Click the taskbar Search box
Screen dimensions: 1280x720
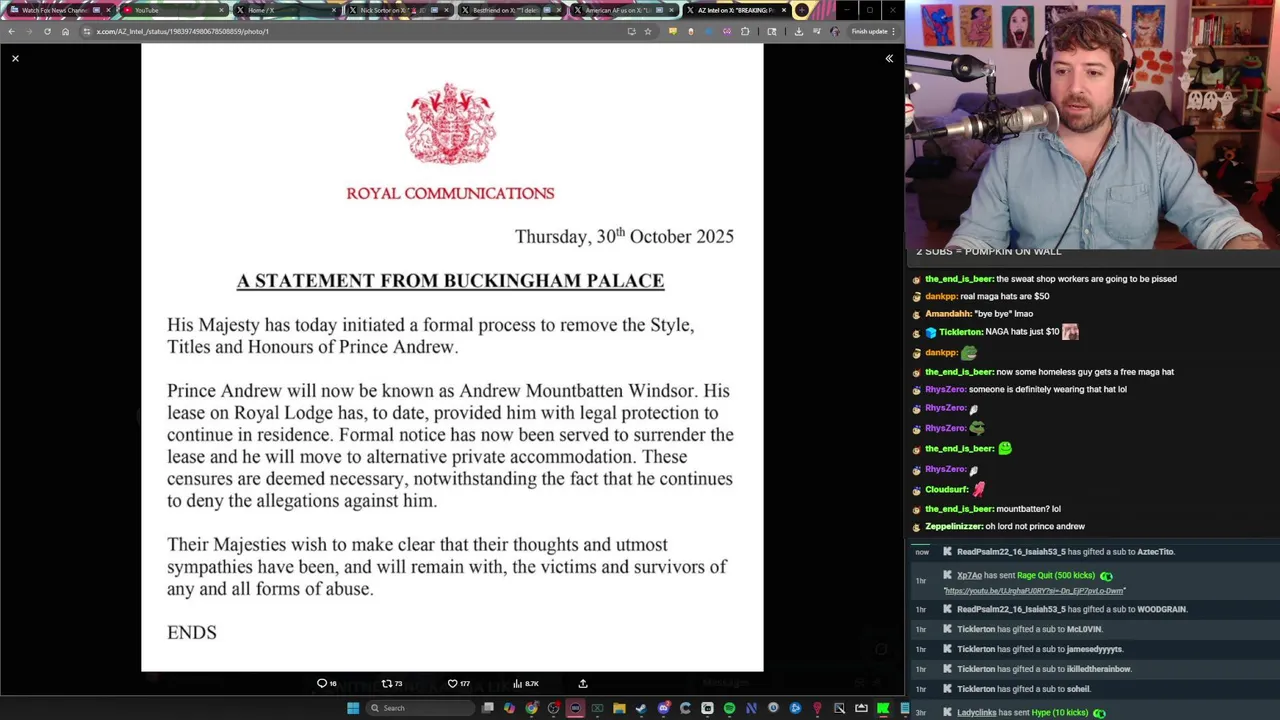click(x=420, y=708)
